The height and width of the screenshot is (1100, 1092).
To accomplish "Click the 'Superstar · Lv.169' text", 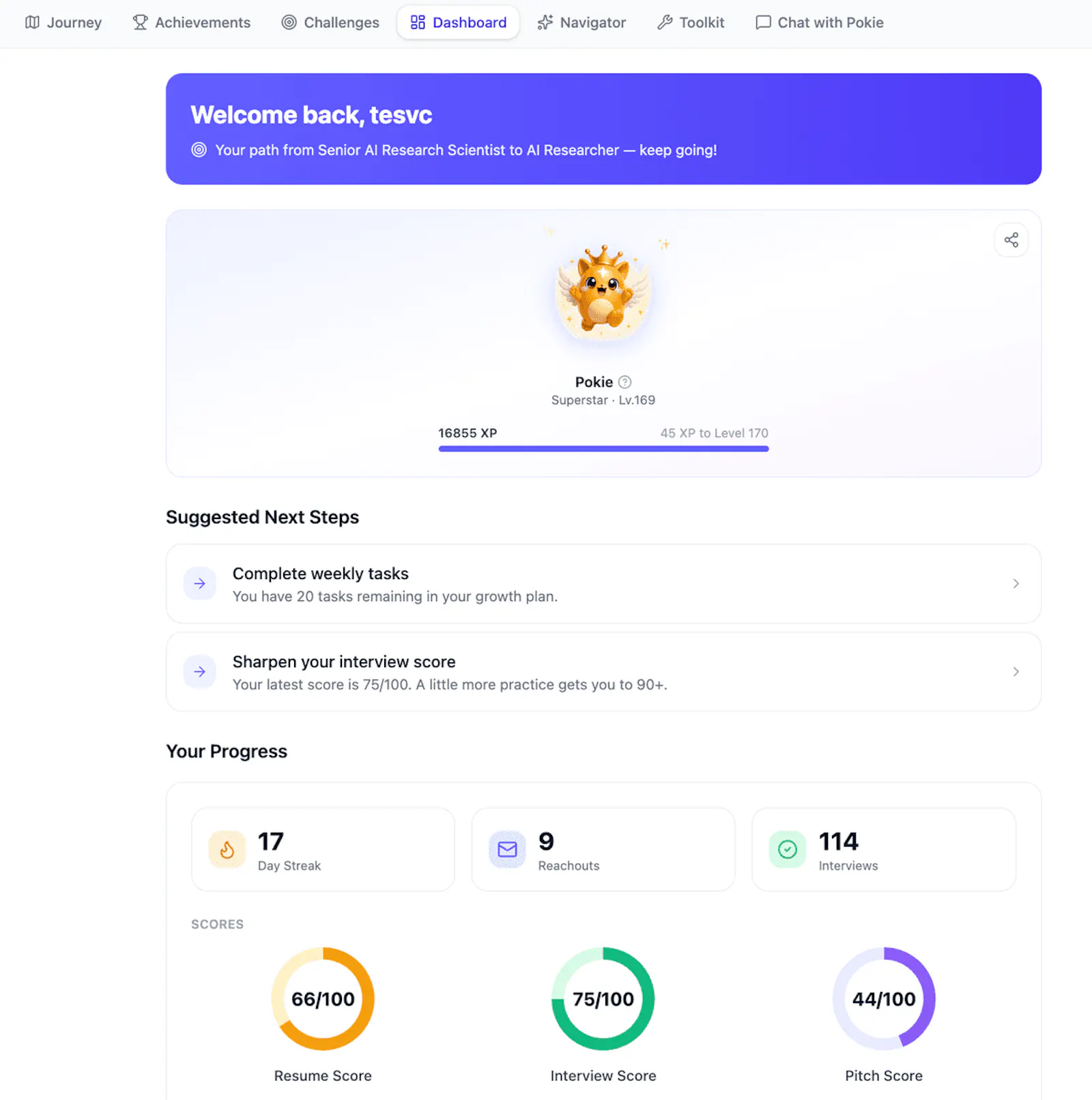I will click(x=603, y=400).
